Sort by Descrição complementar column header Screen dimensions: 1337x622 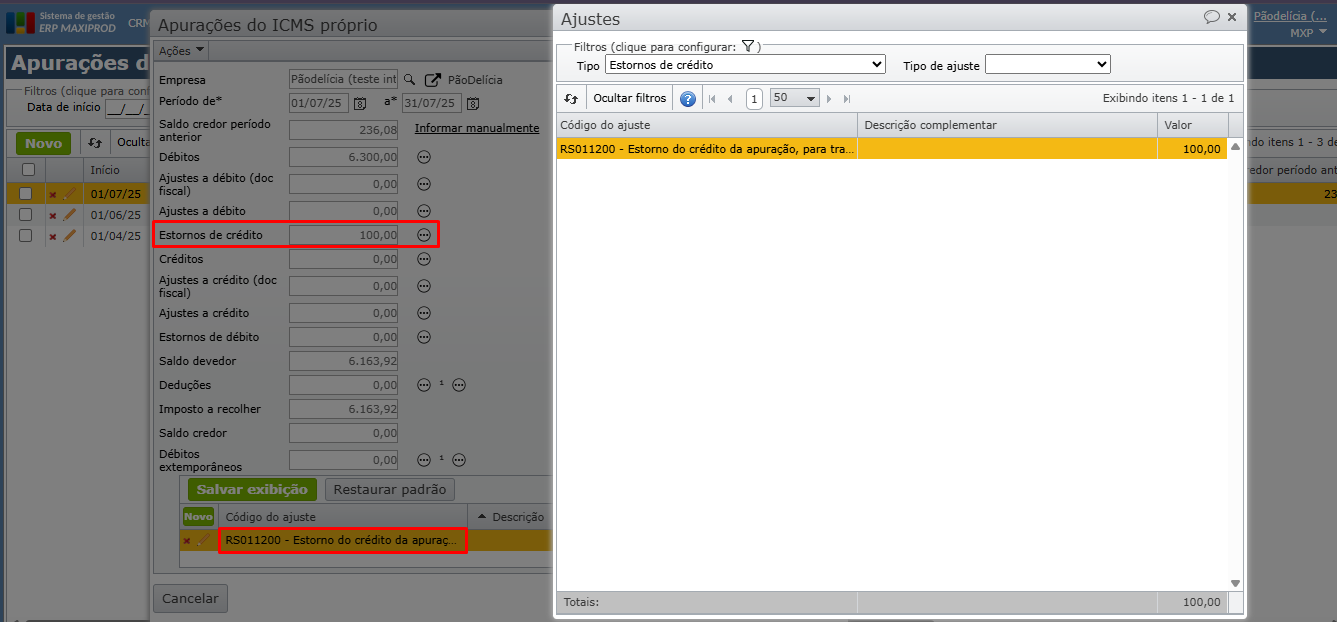[1008, 125]
